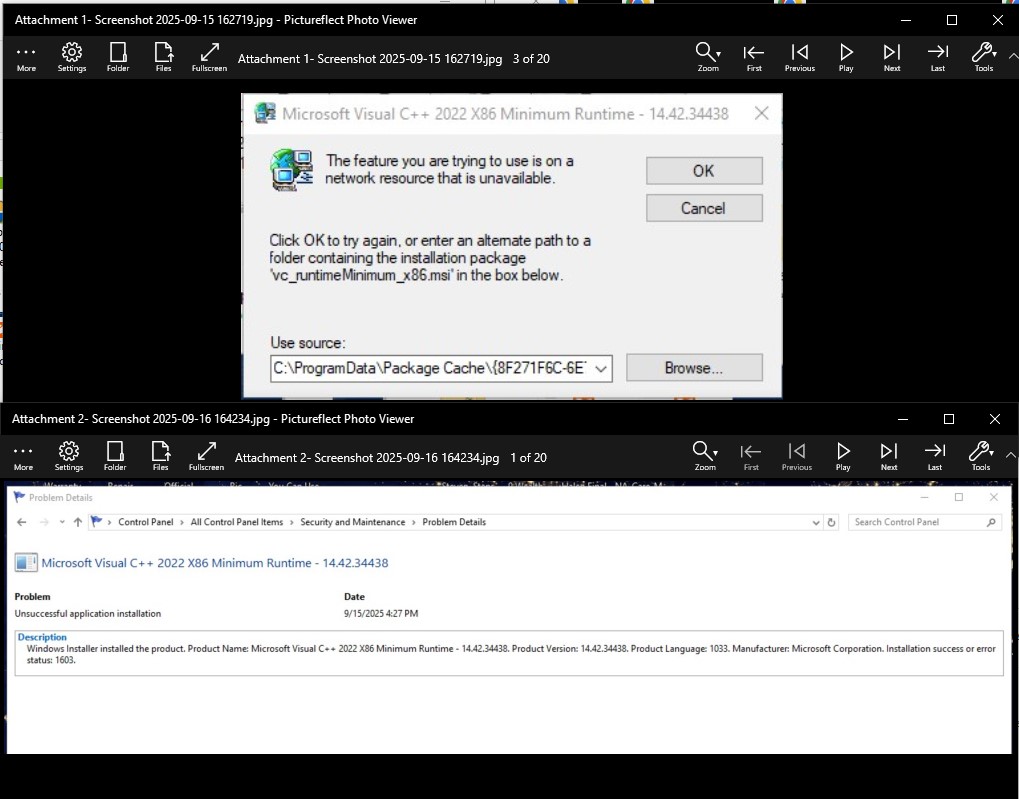The height and width of the screenshot is (799, 1019).
Task: Collapse toolbar chevron in Attachment 2 viewer
Action: 1011,456
